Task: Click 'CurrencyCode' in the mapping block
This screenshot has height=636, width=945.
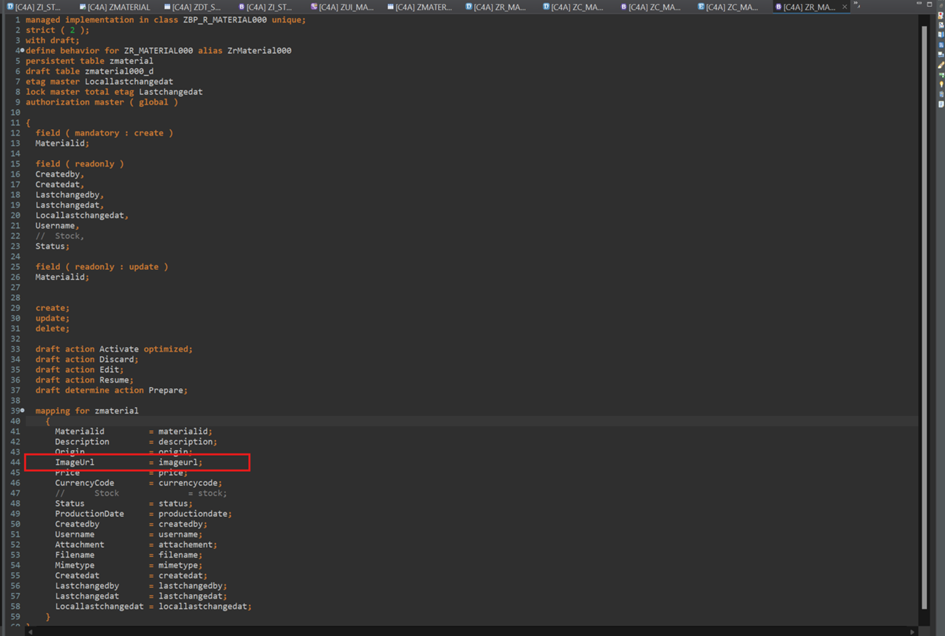Action: [x=84, y=483]
